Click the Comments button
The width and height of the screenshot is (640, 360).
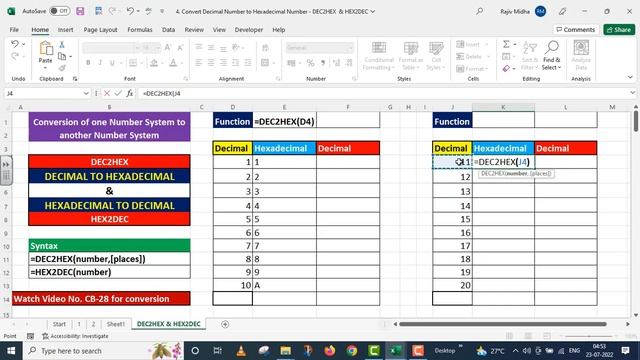576,30
